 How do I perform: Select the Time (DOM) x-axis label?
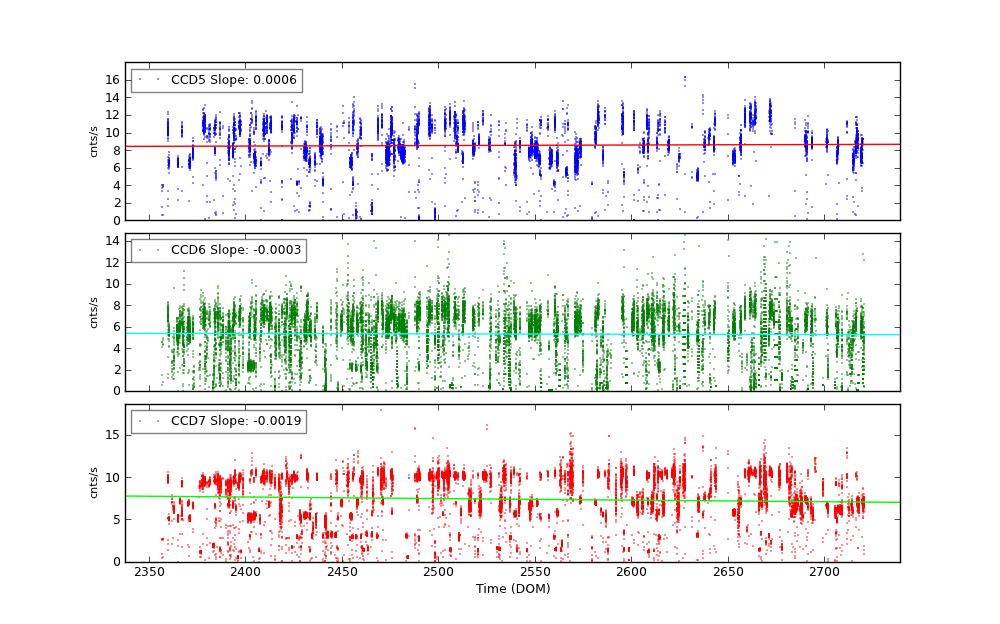pos(512,589)
